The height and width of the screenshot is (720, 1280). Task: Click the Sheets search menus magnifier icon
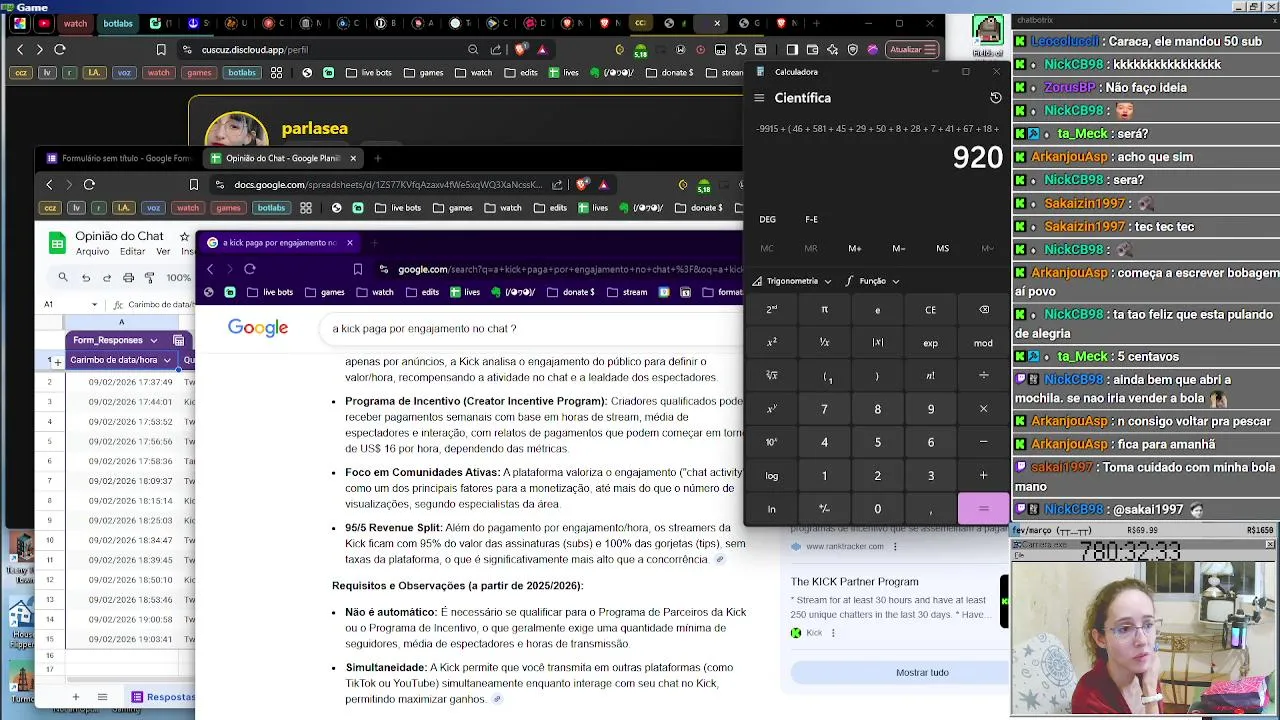pyautogui.click(x=63, y=277)
